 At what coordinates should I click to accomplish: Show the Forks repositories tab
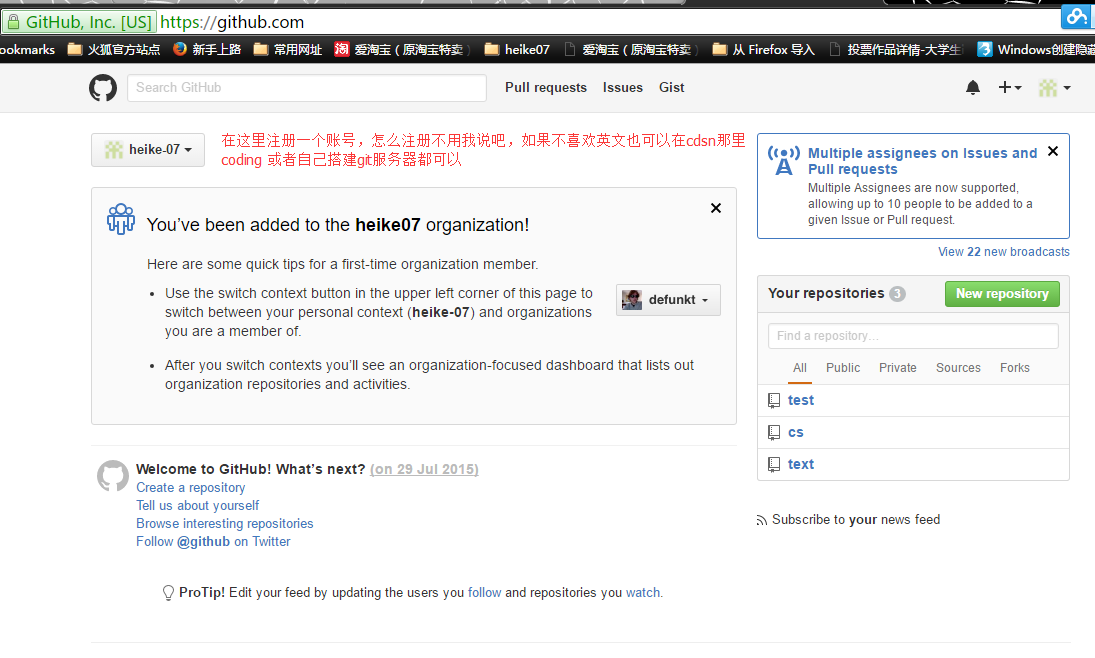pyautogui.click(x=1015, y=368)
